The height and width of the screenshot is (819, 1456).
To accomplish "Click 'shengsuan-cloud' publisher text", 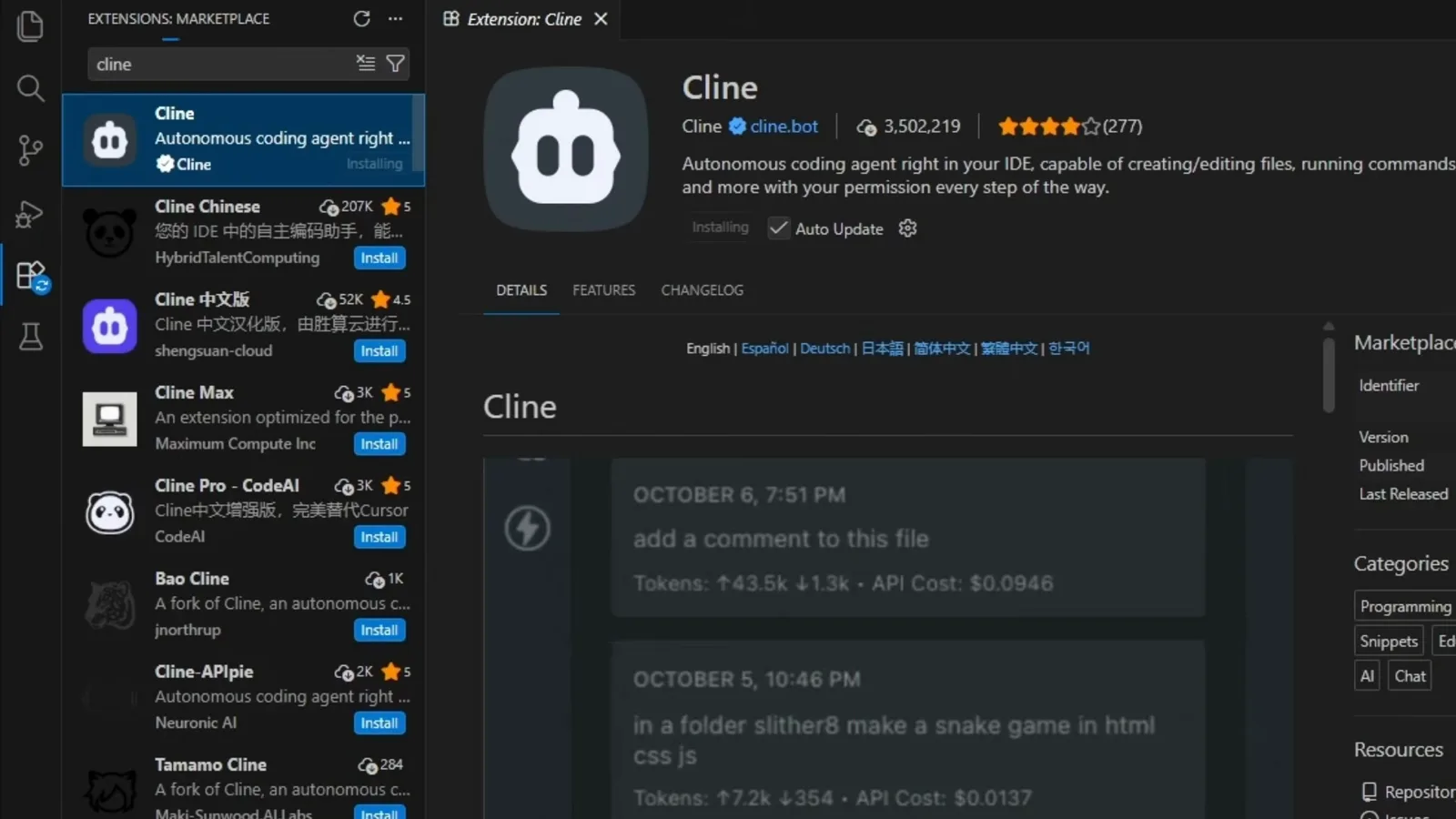I will point(213,350).
